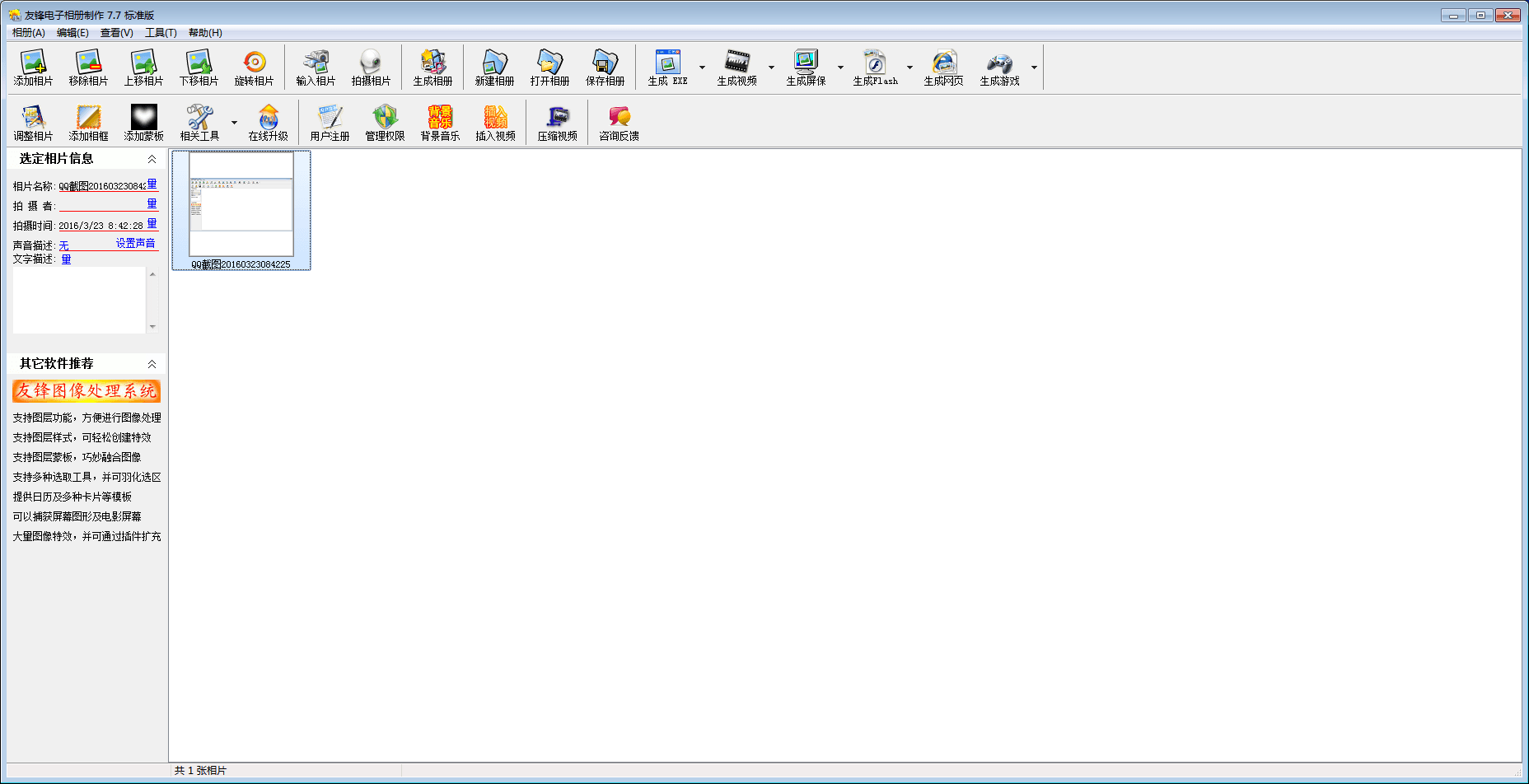Open the 工具(T) menu
Image resolution: width=1529 pixels, height=784 pixels.
(x=161, y=33)
